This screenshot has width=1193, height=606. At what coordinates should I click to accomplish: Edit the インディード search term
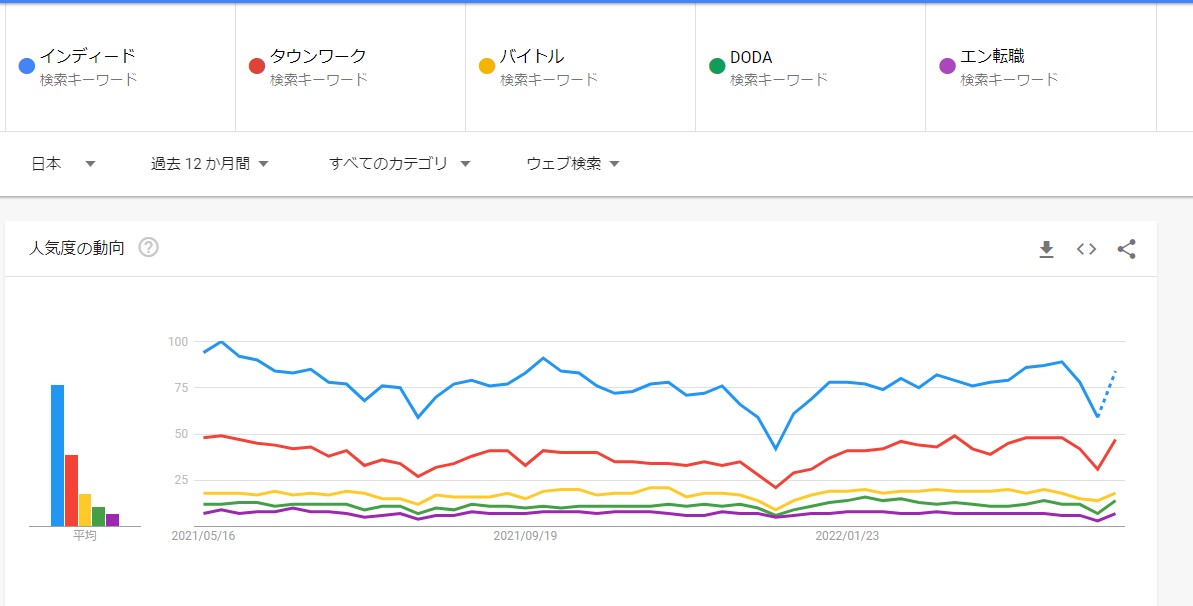coord(88,56)
